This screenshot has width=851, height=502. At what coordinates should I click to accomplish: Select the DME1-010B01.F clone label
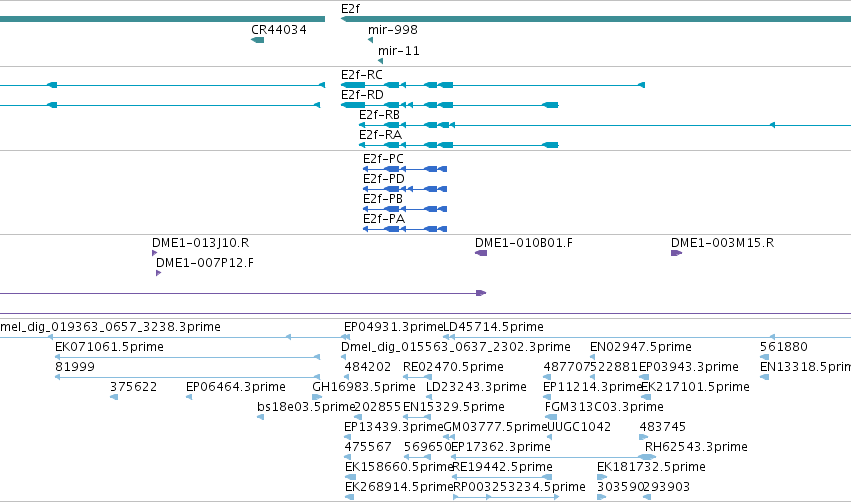[524, 243]
